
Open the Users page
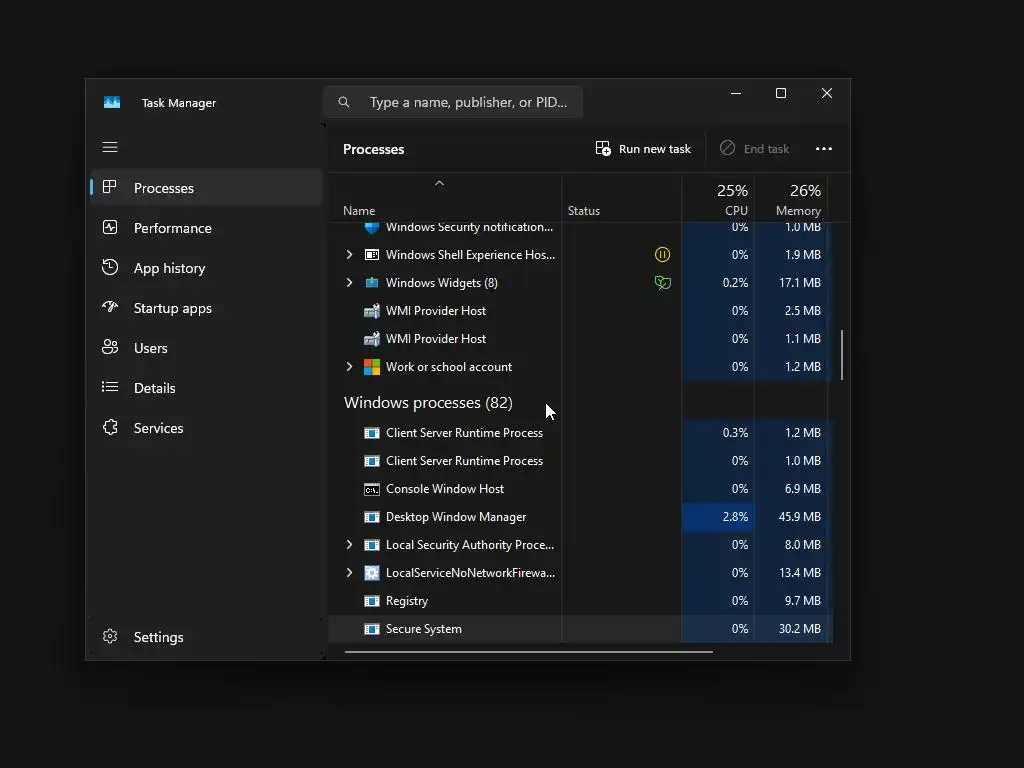(x=206, y=347)
